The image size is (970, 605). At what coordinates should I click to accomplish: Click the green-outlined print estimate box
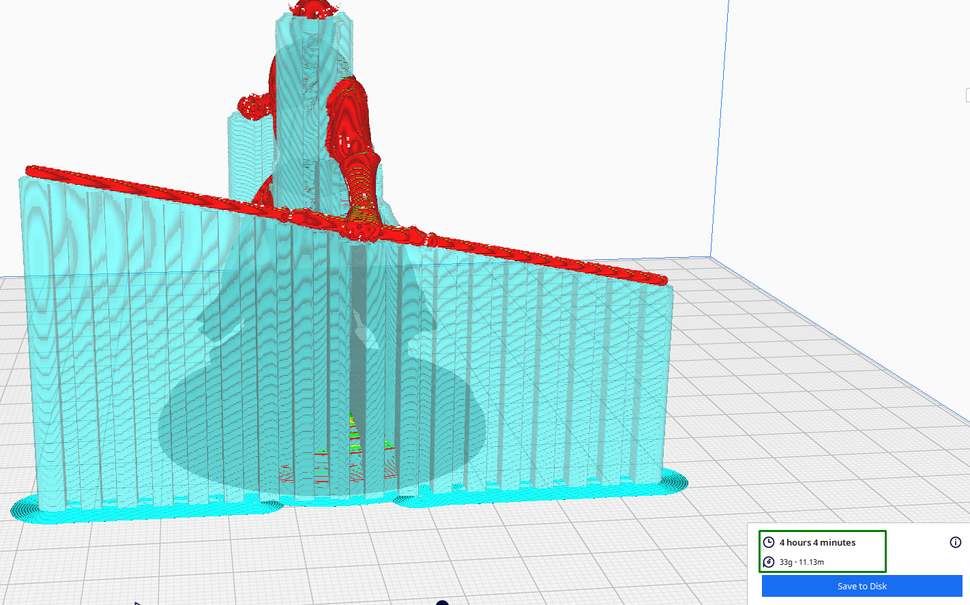click(823, 551)
